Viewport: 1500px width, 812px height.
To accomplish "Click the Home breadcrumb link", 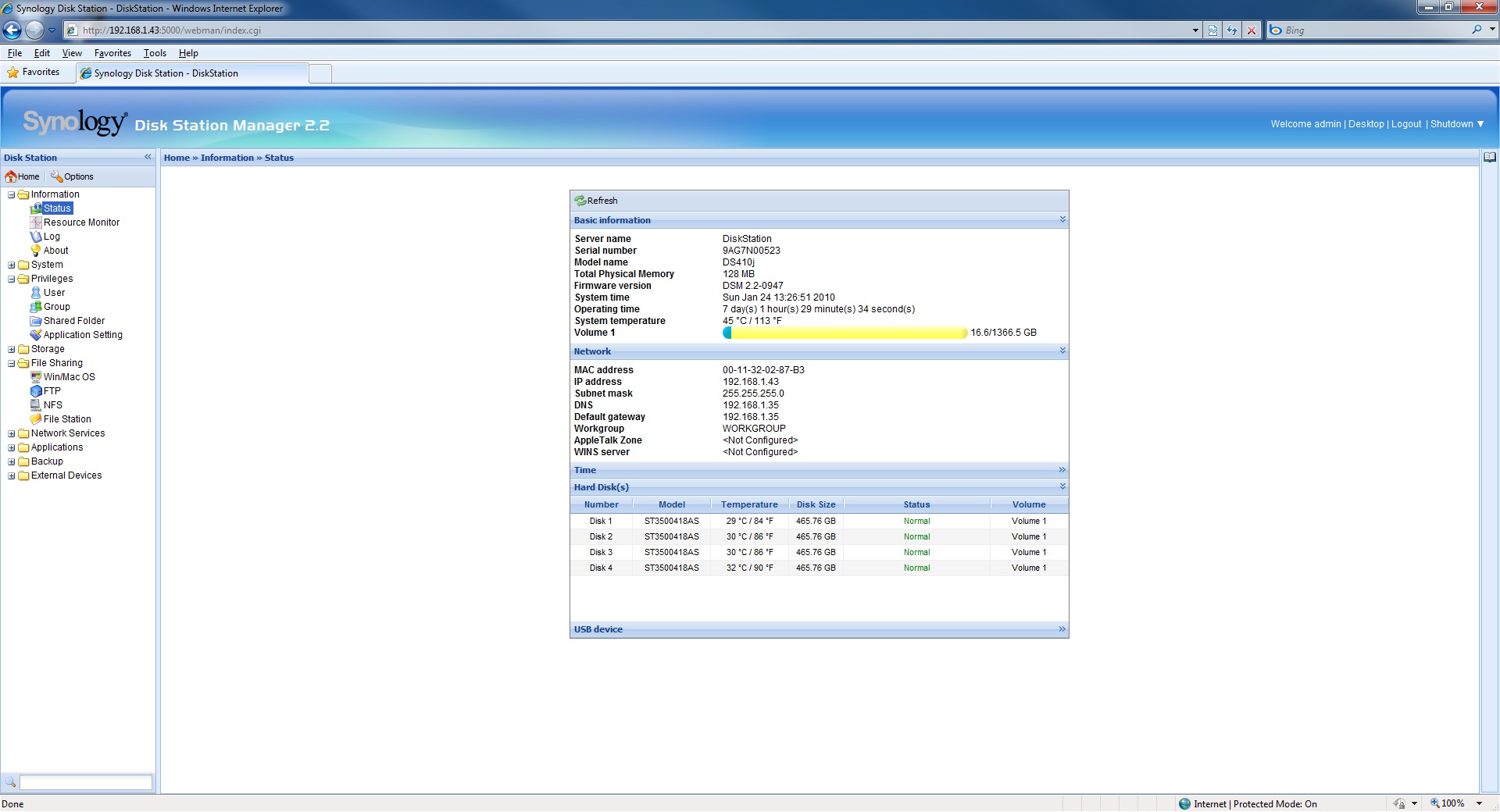I will [177, 158].
